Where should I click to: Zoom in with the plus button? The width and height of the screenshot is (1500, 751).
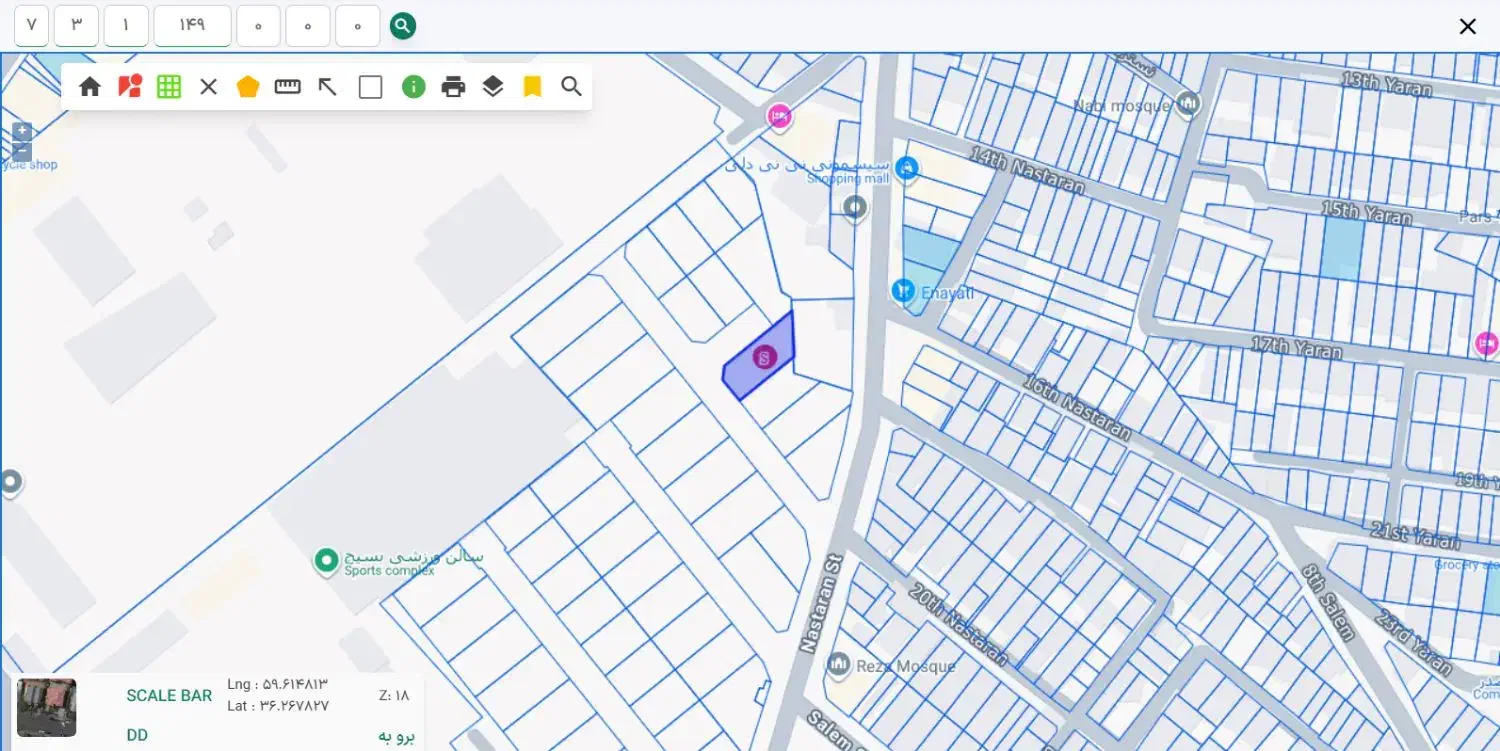[x=22, y=132]
